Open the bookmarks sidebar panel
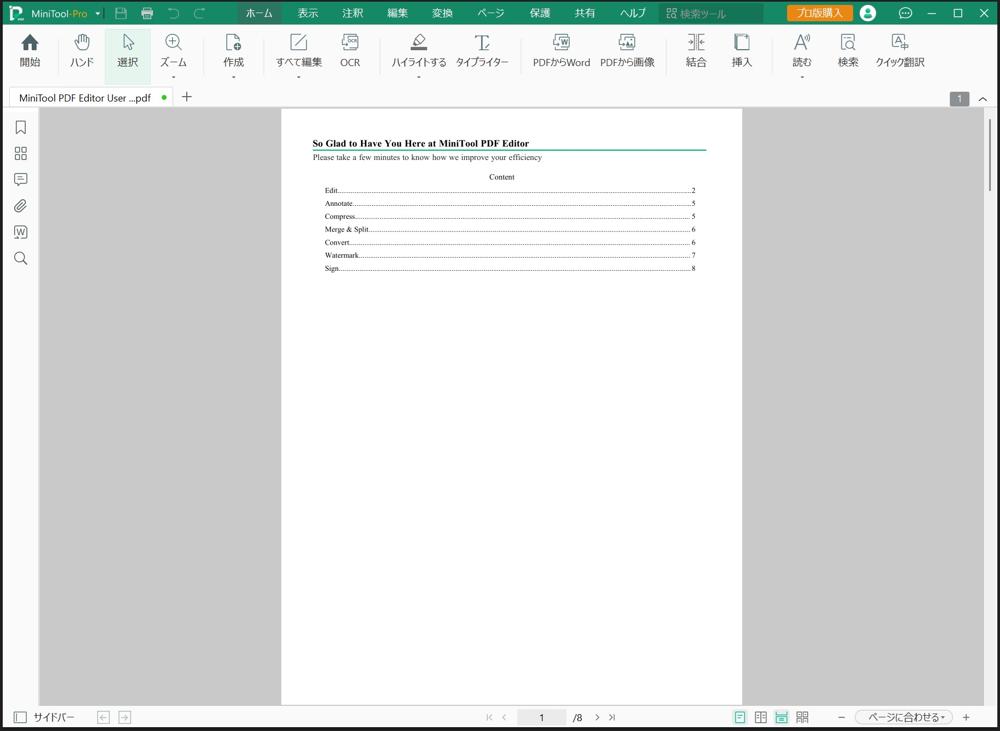This screenshot has width=1000, height=731. point(20,128)
